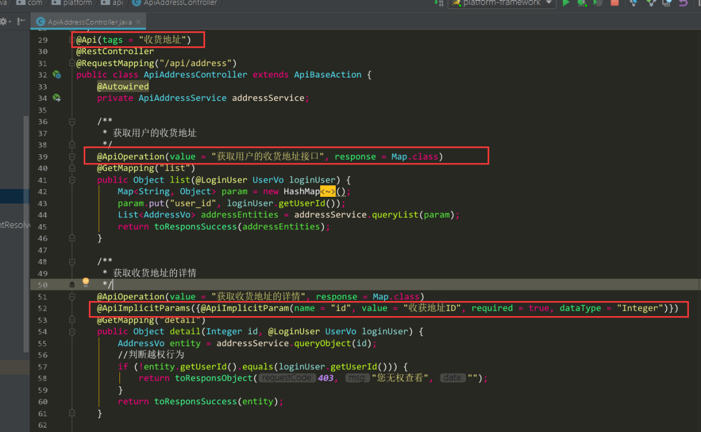
Task: Collapse the detail method at line 54
Action: [x=72, y=331]
